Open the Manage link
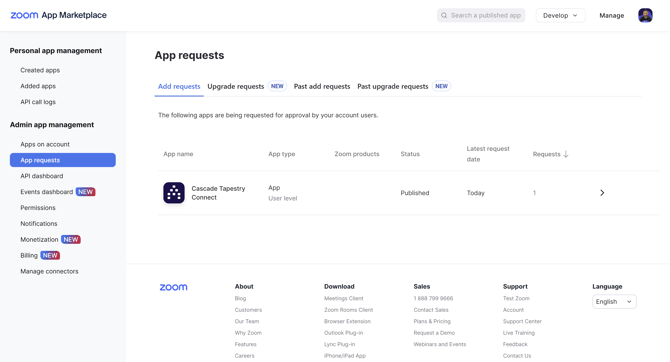 point(611,15)
